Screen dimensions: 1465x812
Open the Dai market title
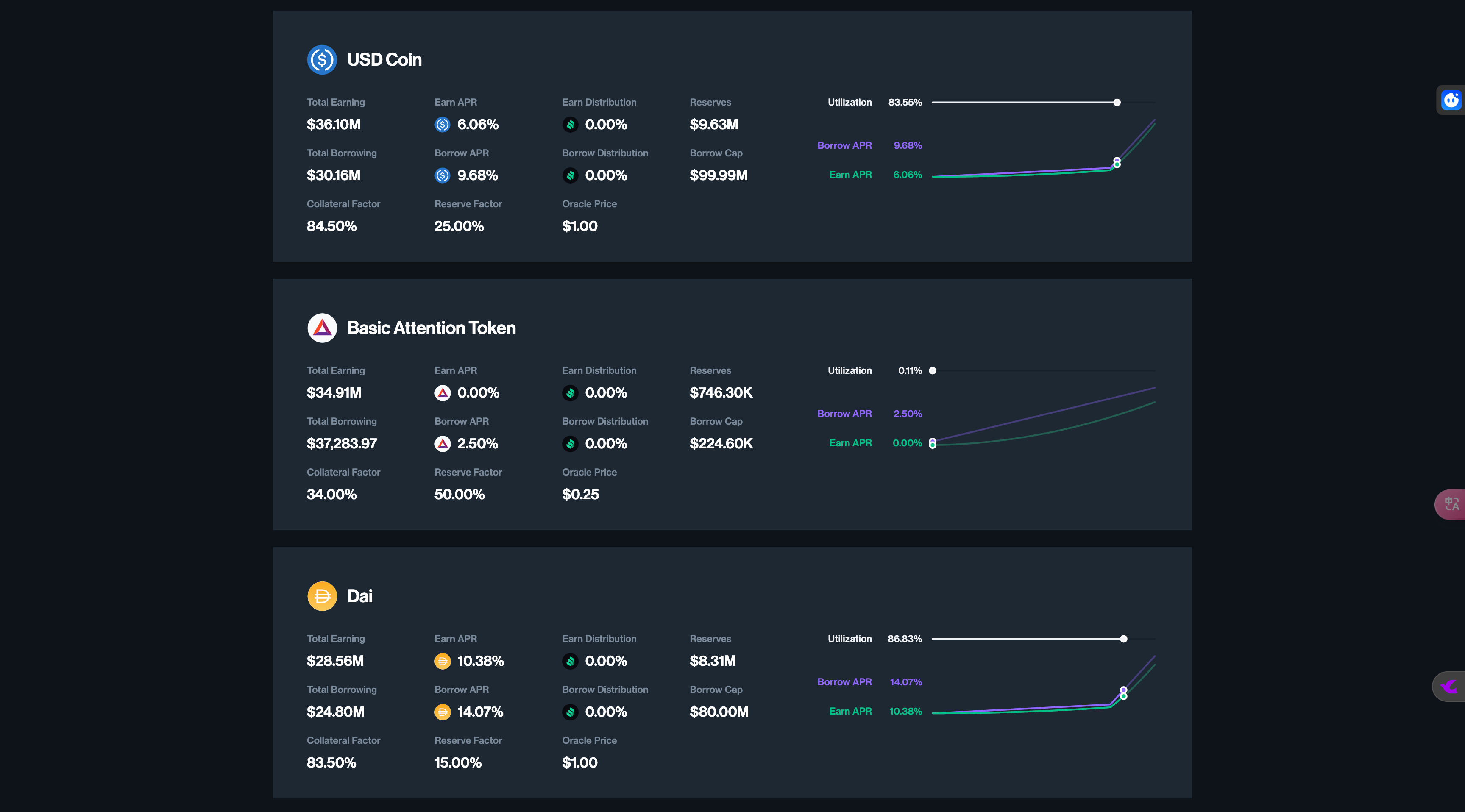[x=360, y=596]
